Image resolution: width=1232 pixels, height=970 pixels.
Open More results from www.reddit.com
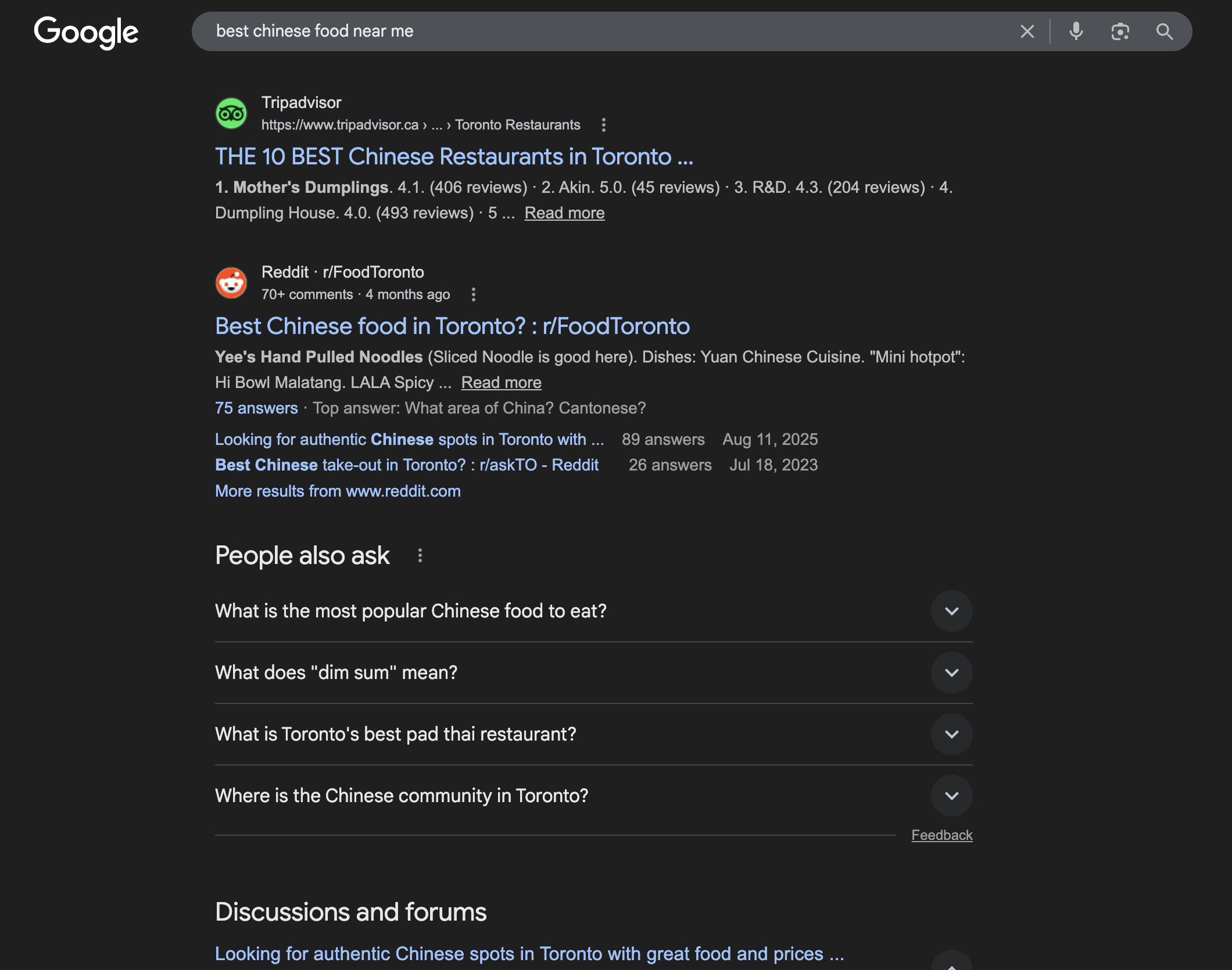click(338, 491)
